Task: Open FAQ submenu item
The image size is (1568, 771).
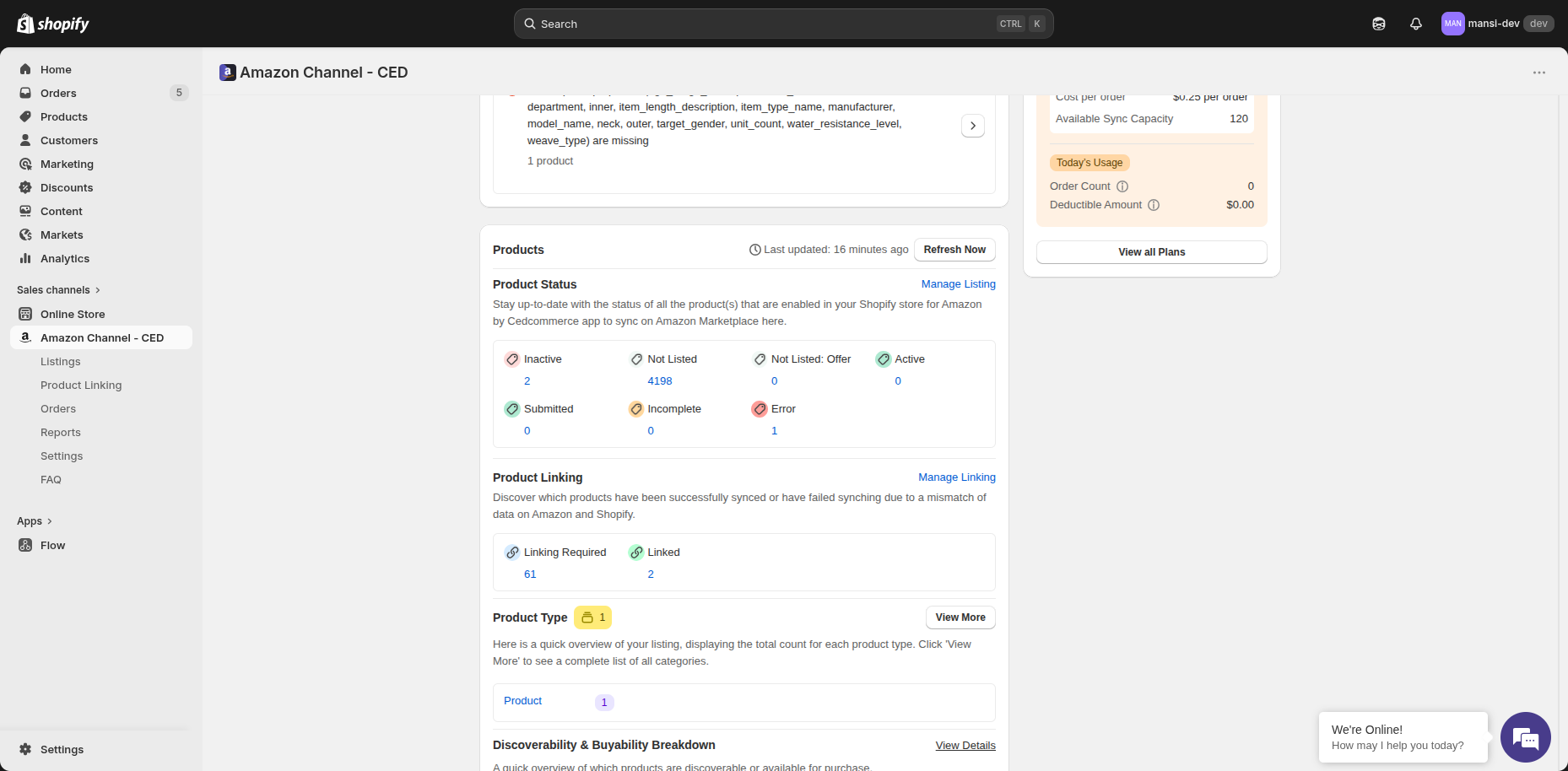Action: coord(51,479)
